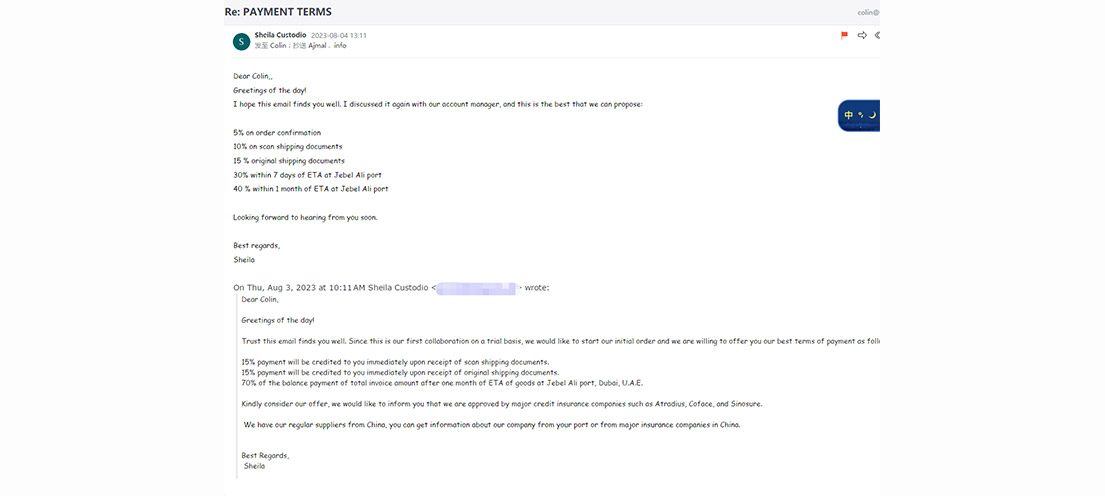Click the '40 % within 1 month of ETA' line

(311, 189)
